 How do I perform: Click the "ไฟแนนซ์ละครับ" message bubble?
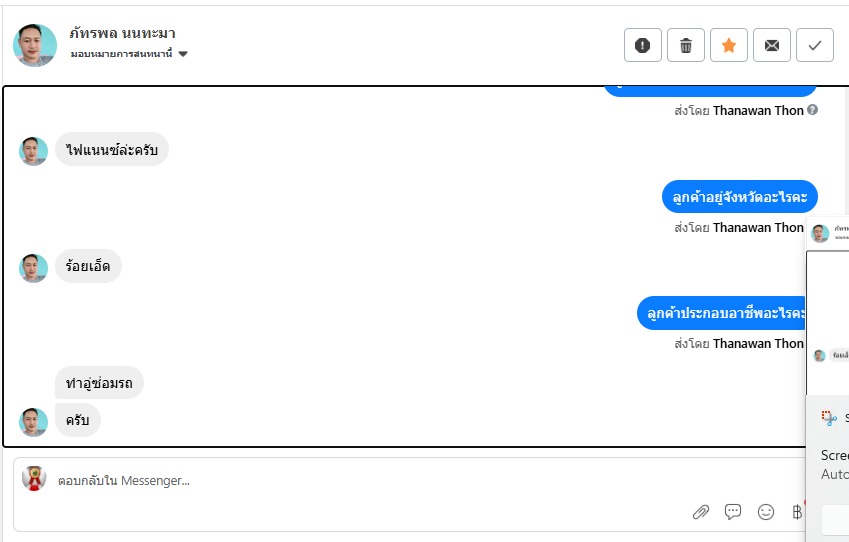click(x=112, y=150)
